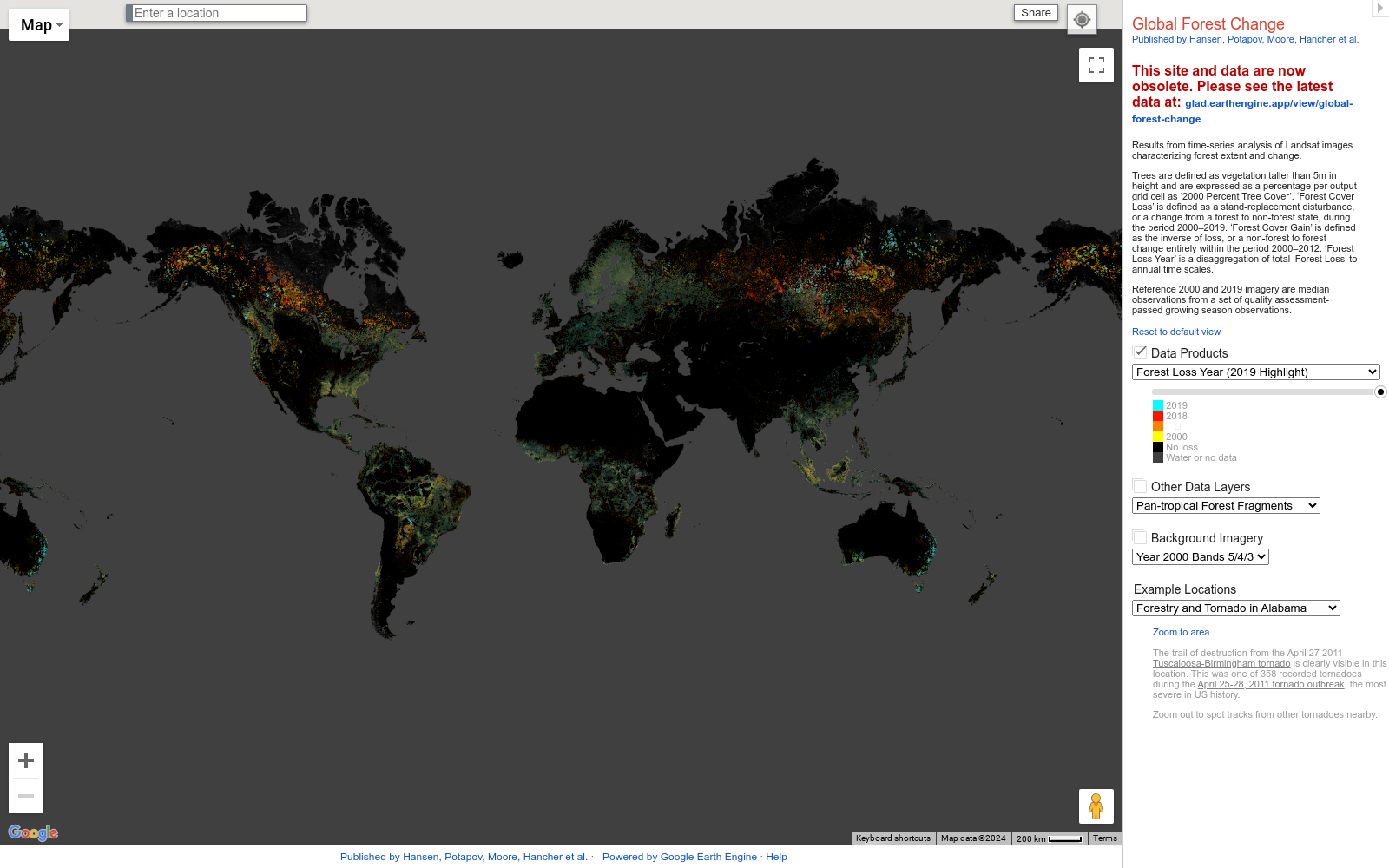The height and width of the screenshot is (868, 1389).
Task: Click the No loss legend text
Action: [x=1182, y=447]
